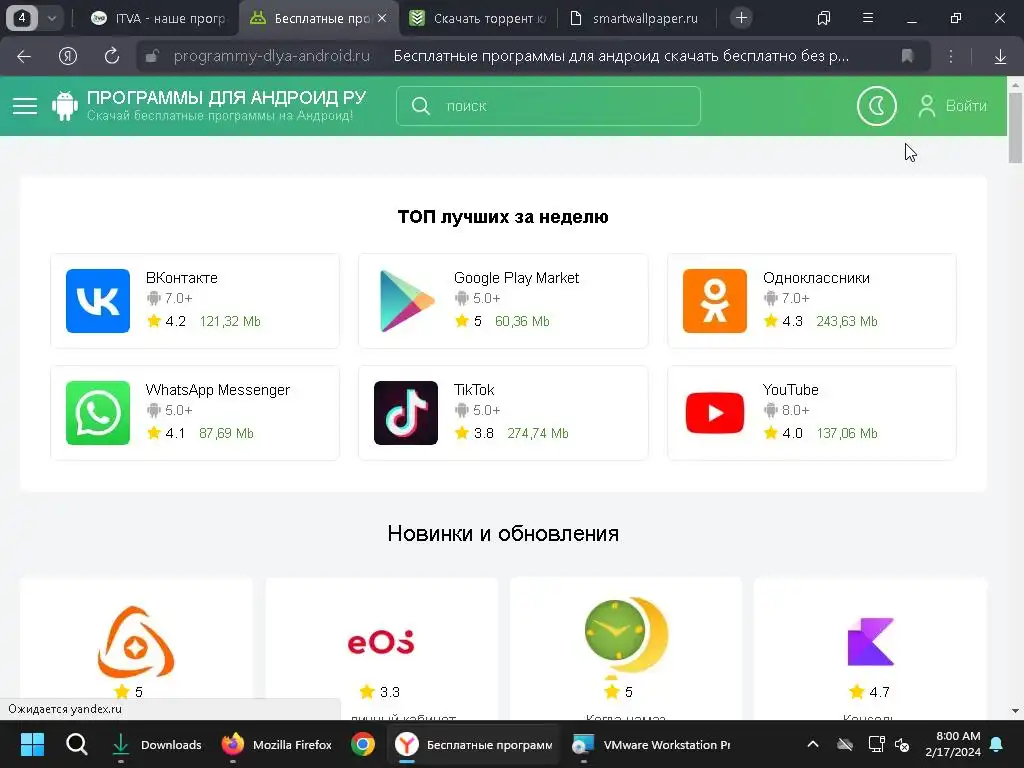1024x768 pixels.
Task: Toggle the dark mode moon button
Action: pyautogui.click(x=876, y=106)
